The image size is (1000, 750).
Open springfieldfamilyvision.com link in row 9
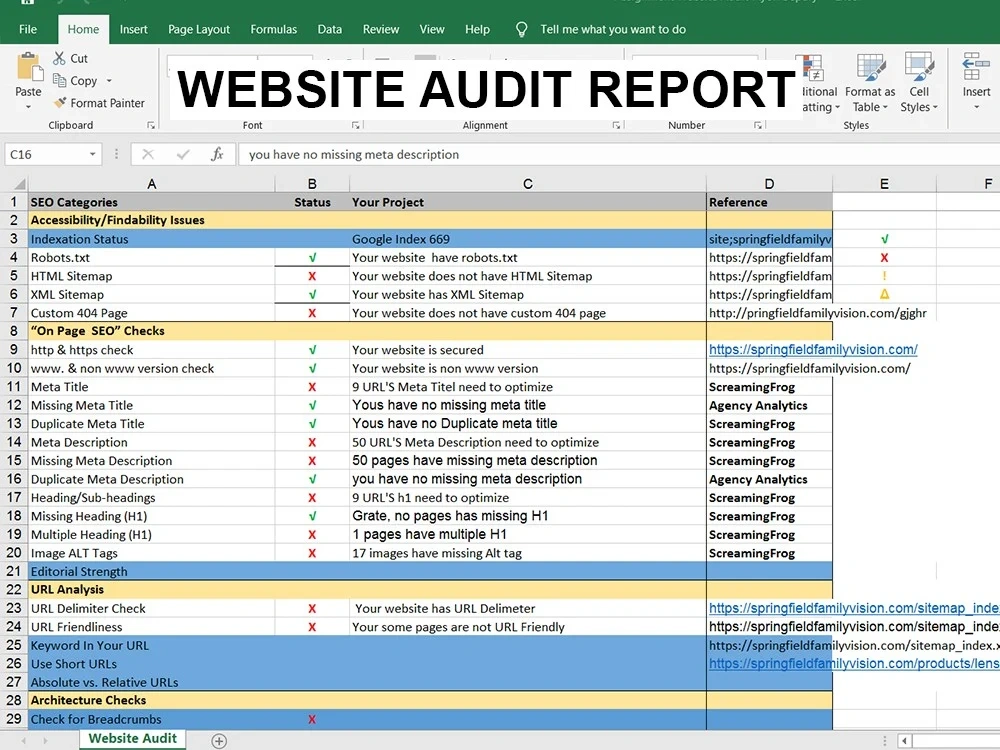click(813, 349)
